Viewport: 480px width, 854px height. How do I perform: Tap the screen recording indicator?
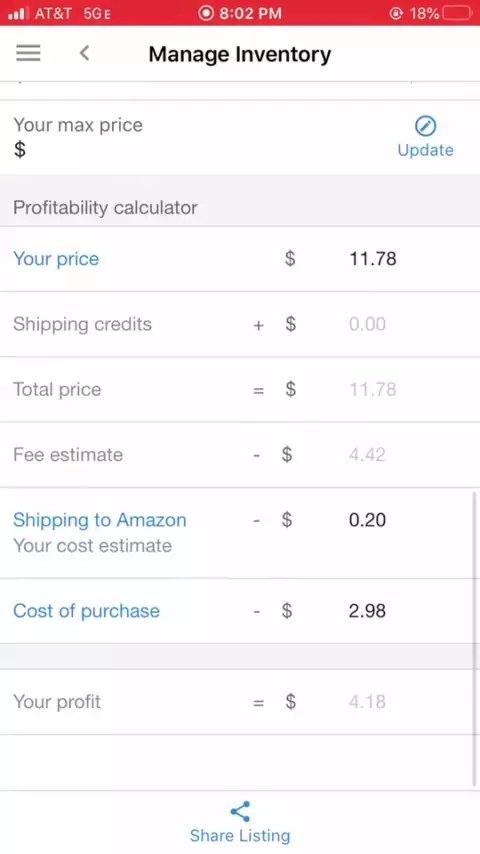[x=206, y=13]
